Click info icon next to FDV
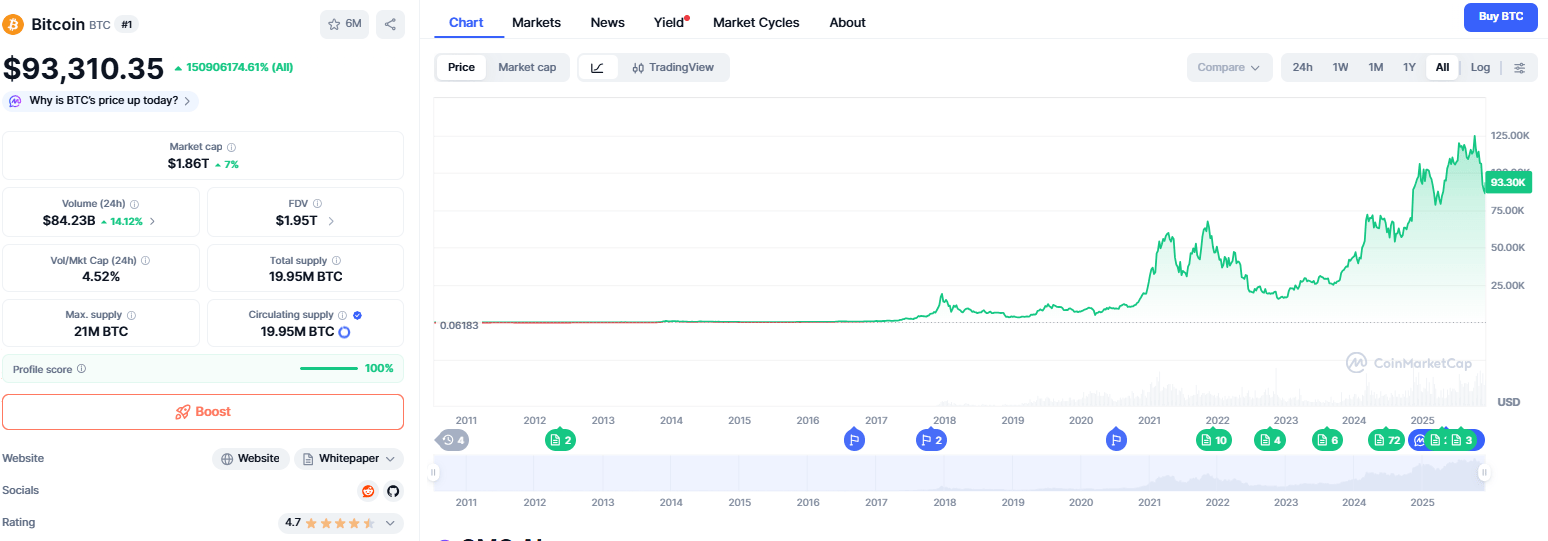The height and width of the screenshot is (541, 1548). click(317, 204)
